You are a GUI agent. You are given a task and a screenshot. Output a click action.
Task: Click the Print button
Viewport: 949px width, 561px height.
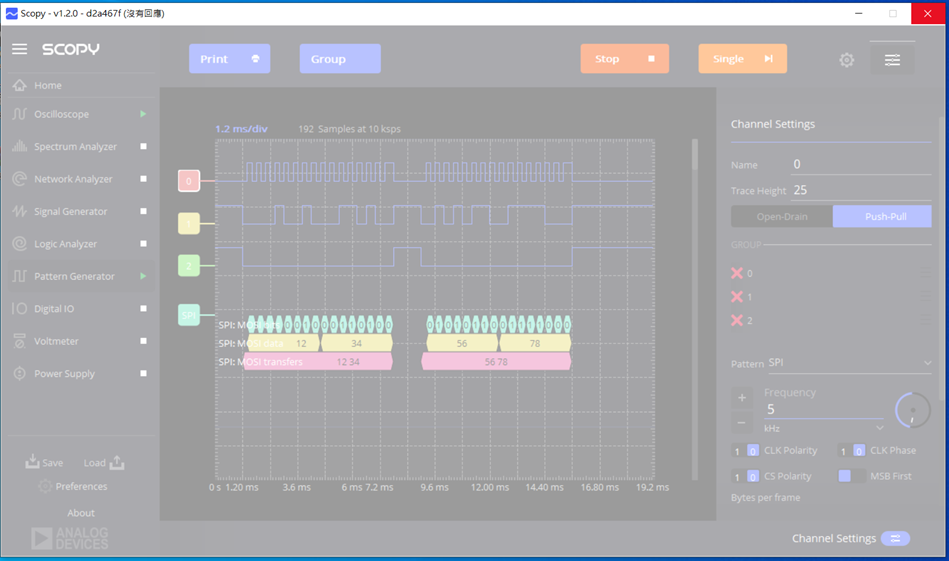(229, 59)
